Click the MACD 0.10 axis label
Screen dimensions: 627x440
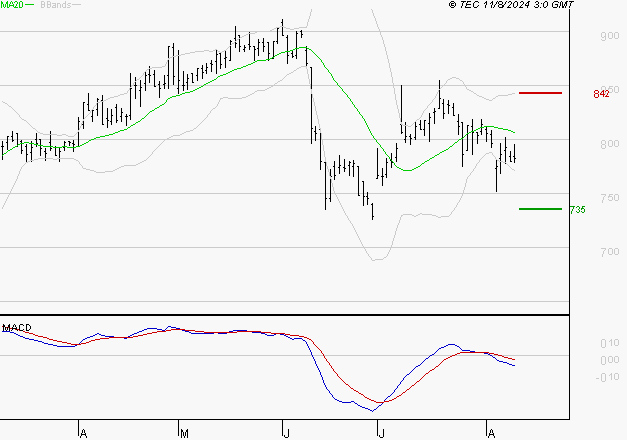(x=609, y=343)
